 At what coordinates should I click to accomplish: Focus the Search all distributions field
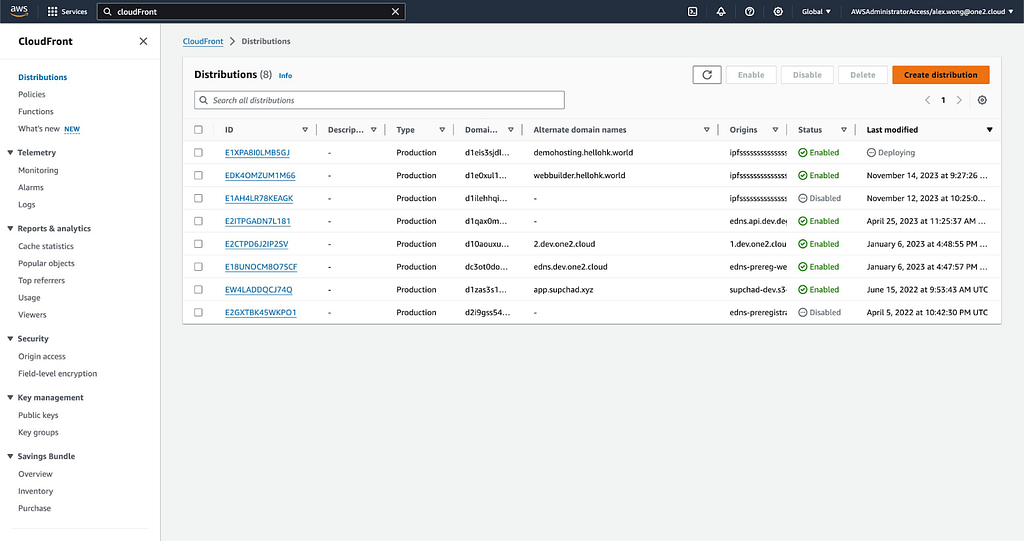tap(379, 100)
